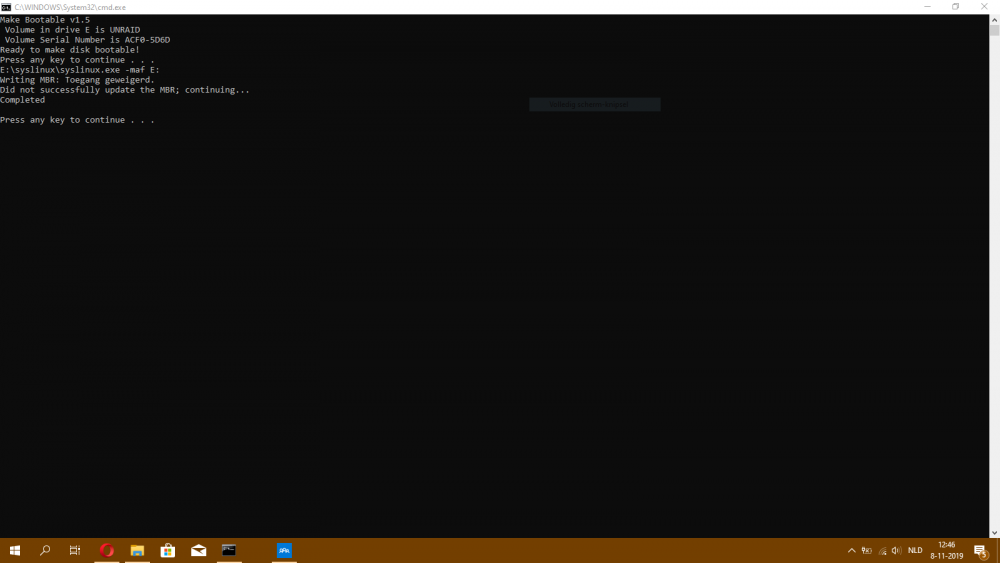Screen dimensions: 1000x563
Task: Switch to the Command Prompt taskbar icon
Action: (x=229, y=550)
